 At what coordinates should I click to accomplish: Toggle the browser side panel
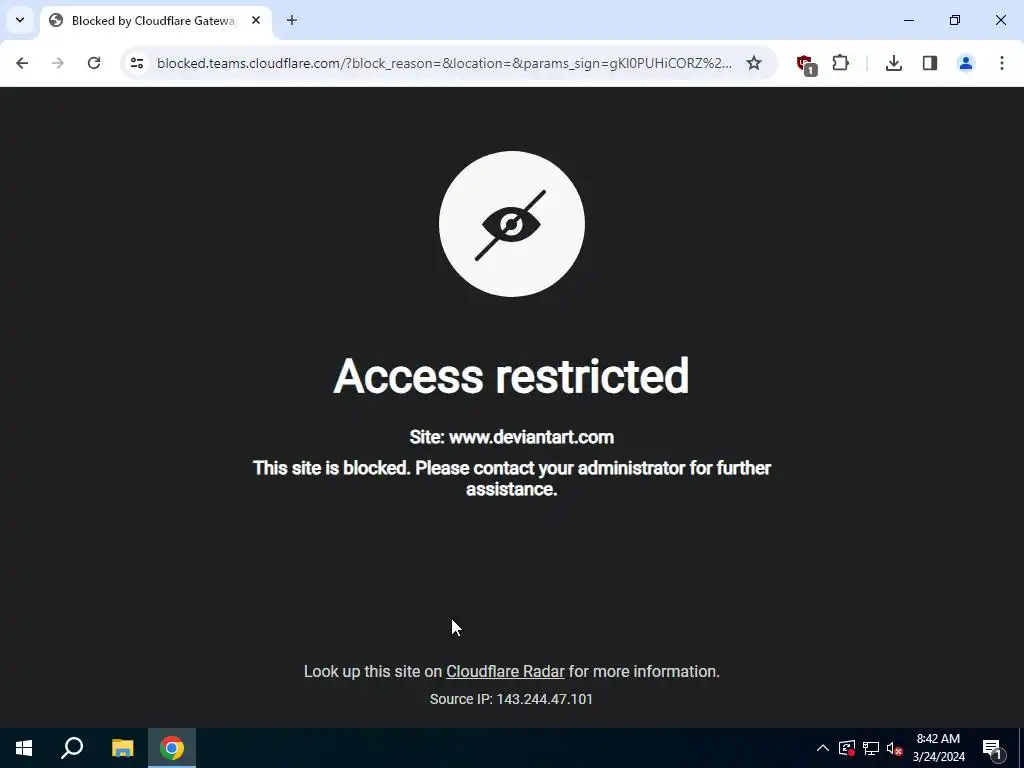pyautogui.click(x=929, y=63)
